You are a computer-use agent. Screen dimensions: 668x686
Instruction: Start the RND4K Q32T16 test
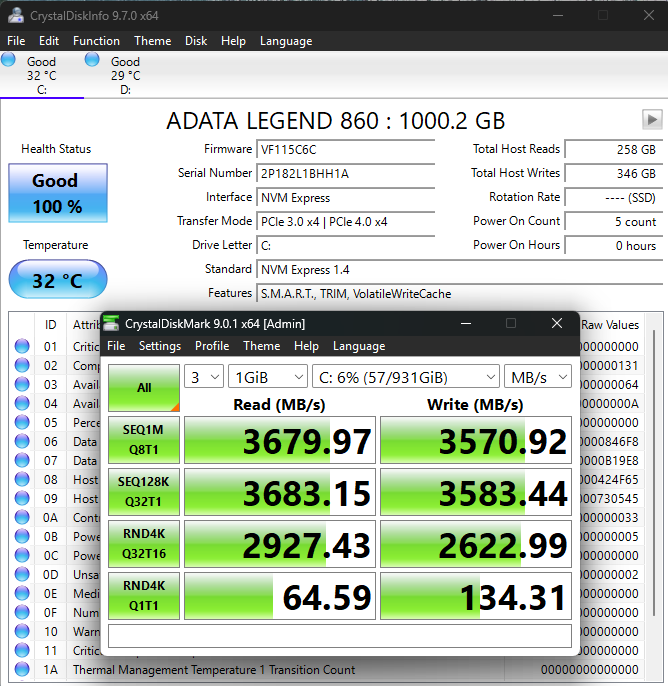point(144,544)
